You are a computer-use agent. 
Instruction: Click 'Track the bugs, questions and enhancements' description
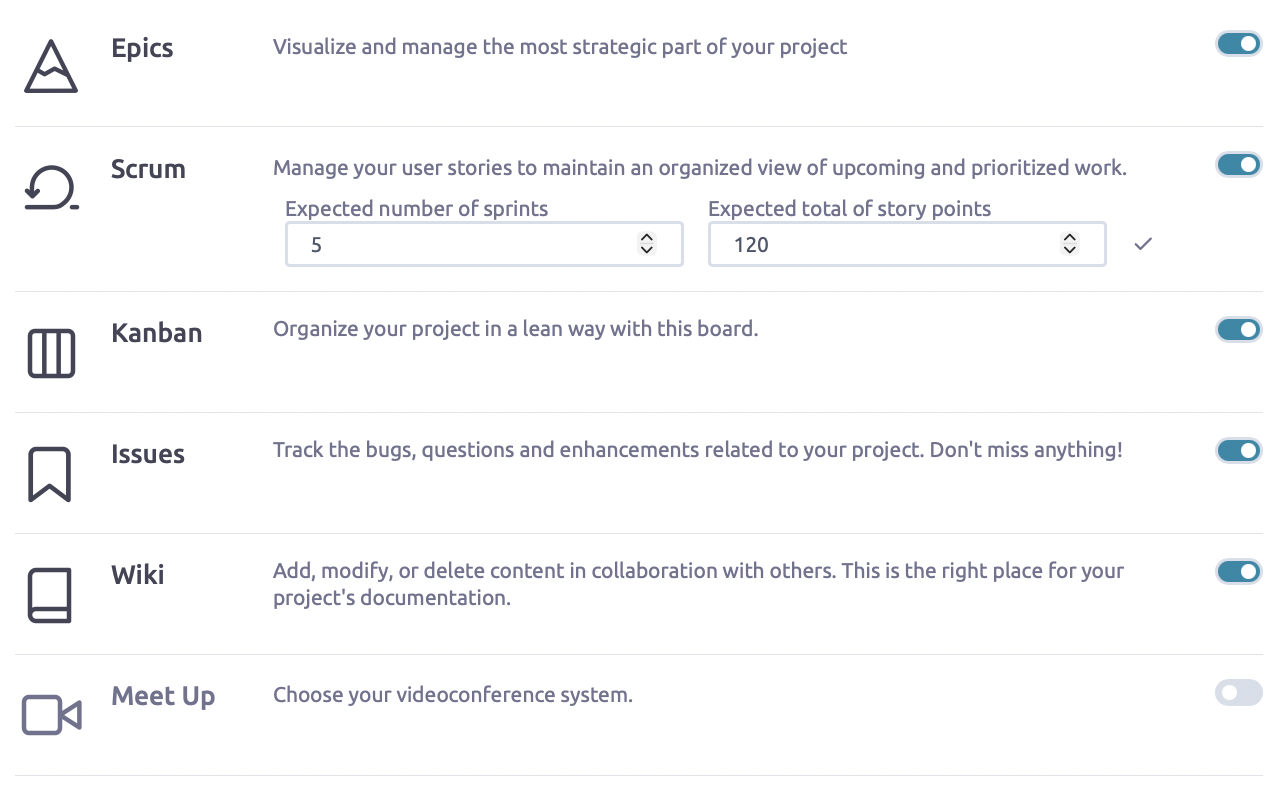[x=698, y=450]
